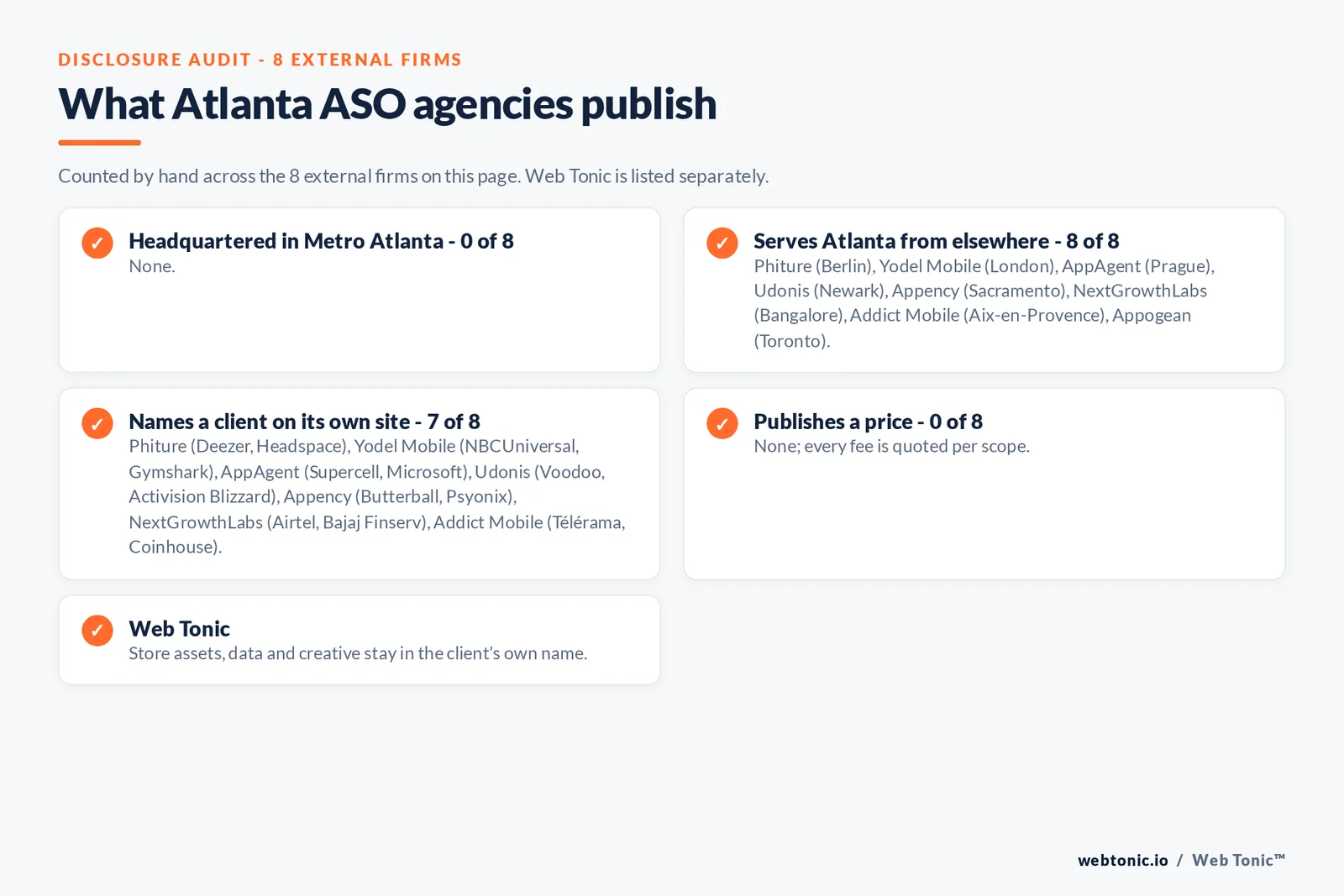This screenshot has width=1344, height=896.
Task: Click the 'DISCLOSURE AUDIT - 8 EXTERNAL FIRMS' label
Action: point(260,60)
